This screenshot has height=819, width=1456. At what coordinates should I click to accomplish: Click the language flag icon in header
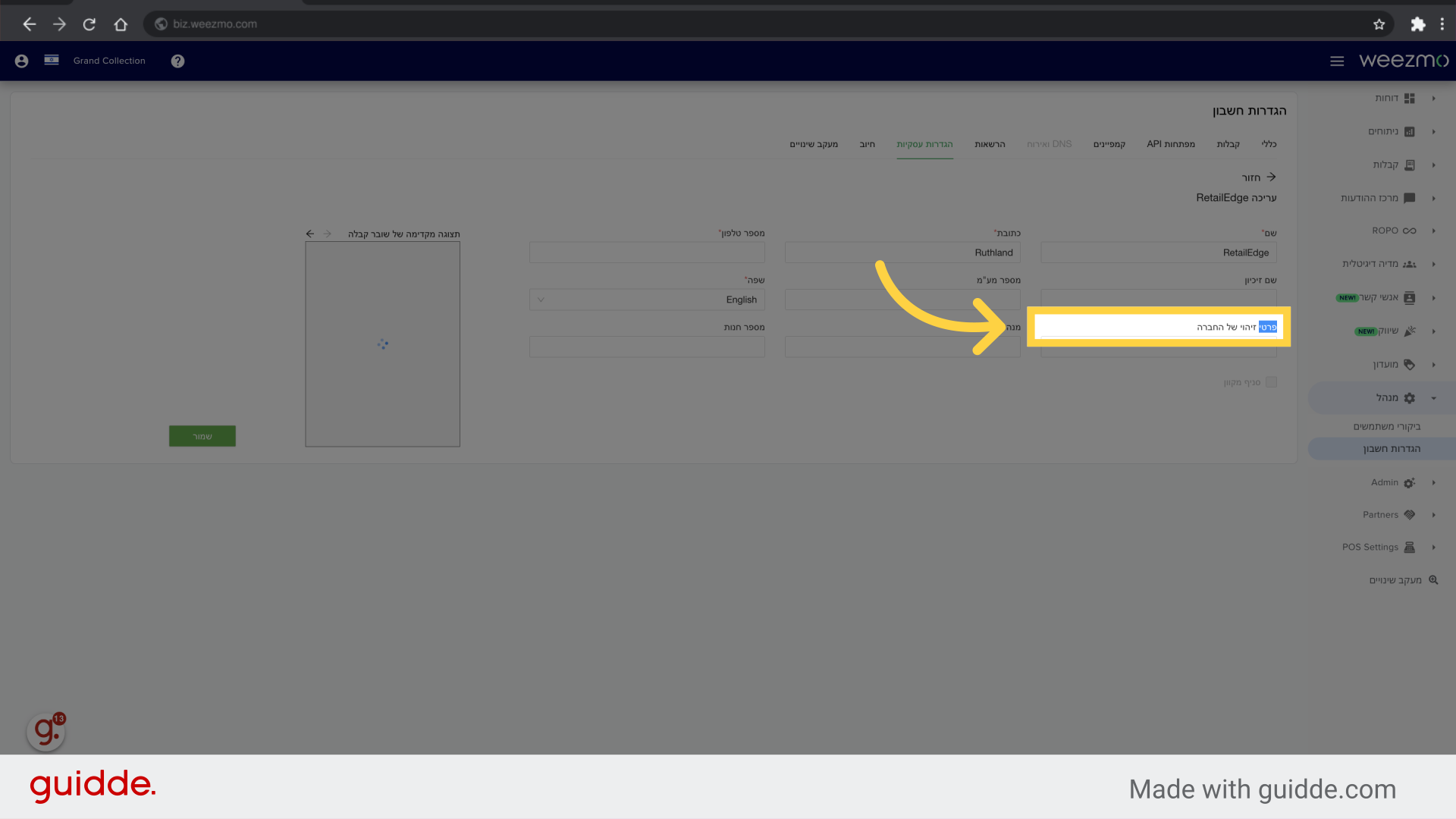click(x=52, y=60)
